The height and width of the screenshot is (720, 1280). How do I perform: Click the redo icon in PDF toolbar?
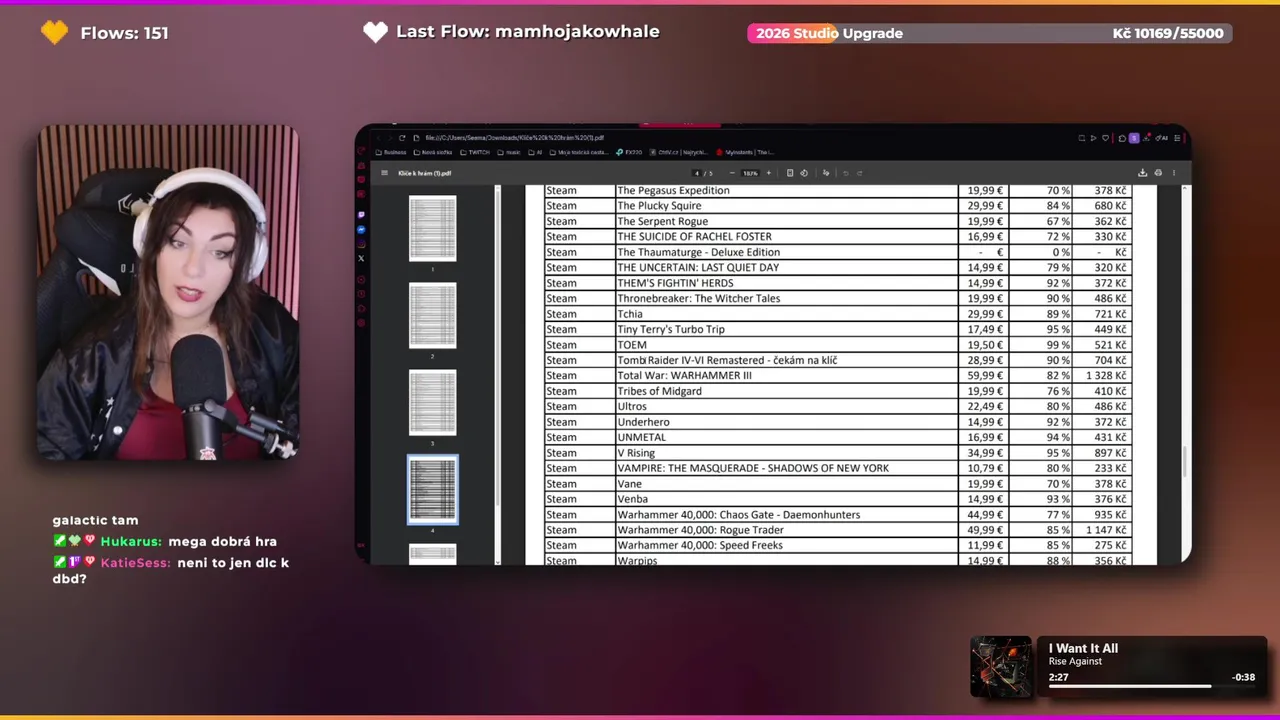[x=860, y=173]
